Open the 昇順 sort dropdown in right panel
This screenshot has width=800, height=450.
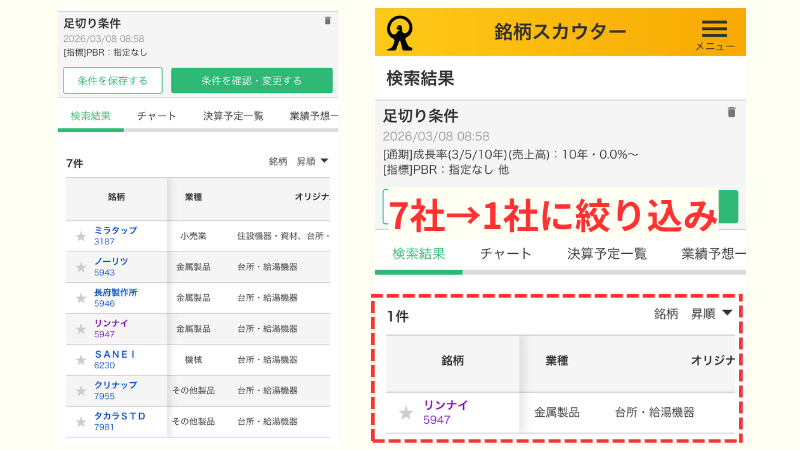click(711, 314)
